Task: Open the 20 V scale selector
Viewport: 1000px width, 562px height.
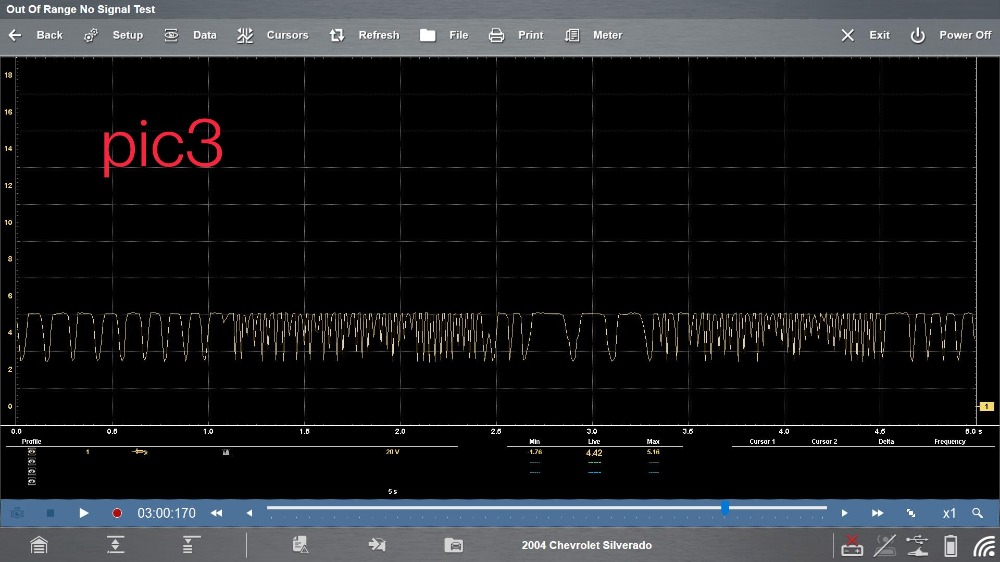Action: point(392,452)
